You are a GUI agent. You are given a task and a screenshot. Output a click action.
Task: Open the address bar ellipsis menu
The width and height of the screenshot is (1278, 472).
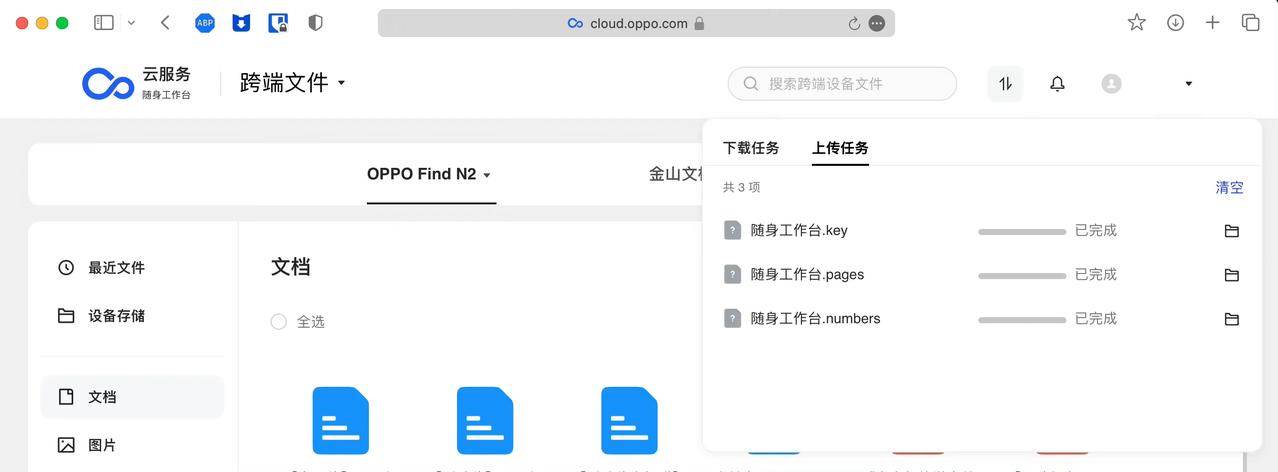(x=877, y=23)
